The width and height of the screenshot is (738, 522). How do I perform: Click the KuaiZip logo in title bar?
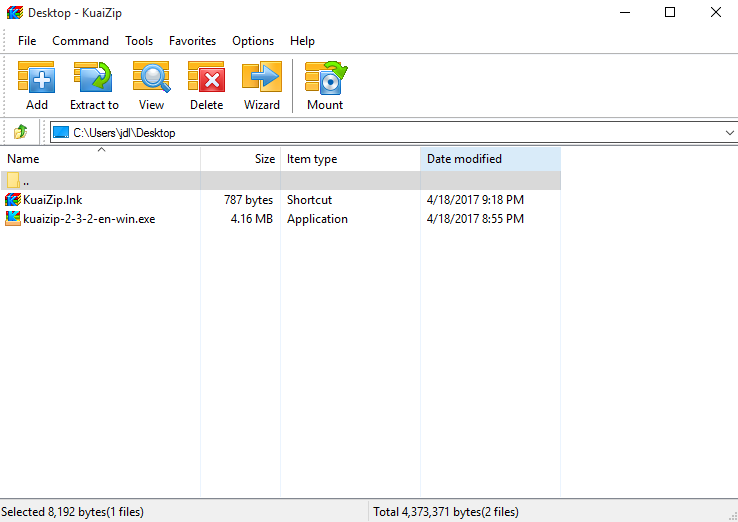tap(15, 13)
